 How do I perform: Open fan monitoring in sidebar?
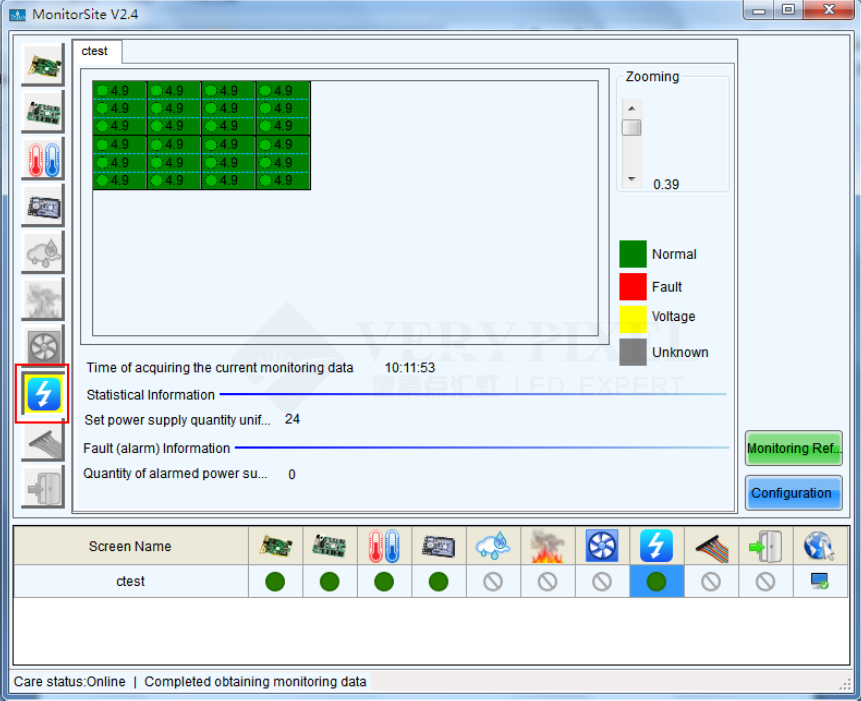point(43,346)
